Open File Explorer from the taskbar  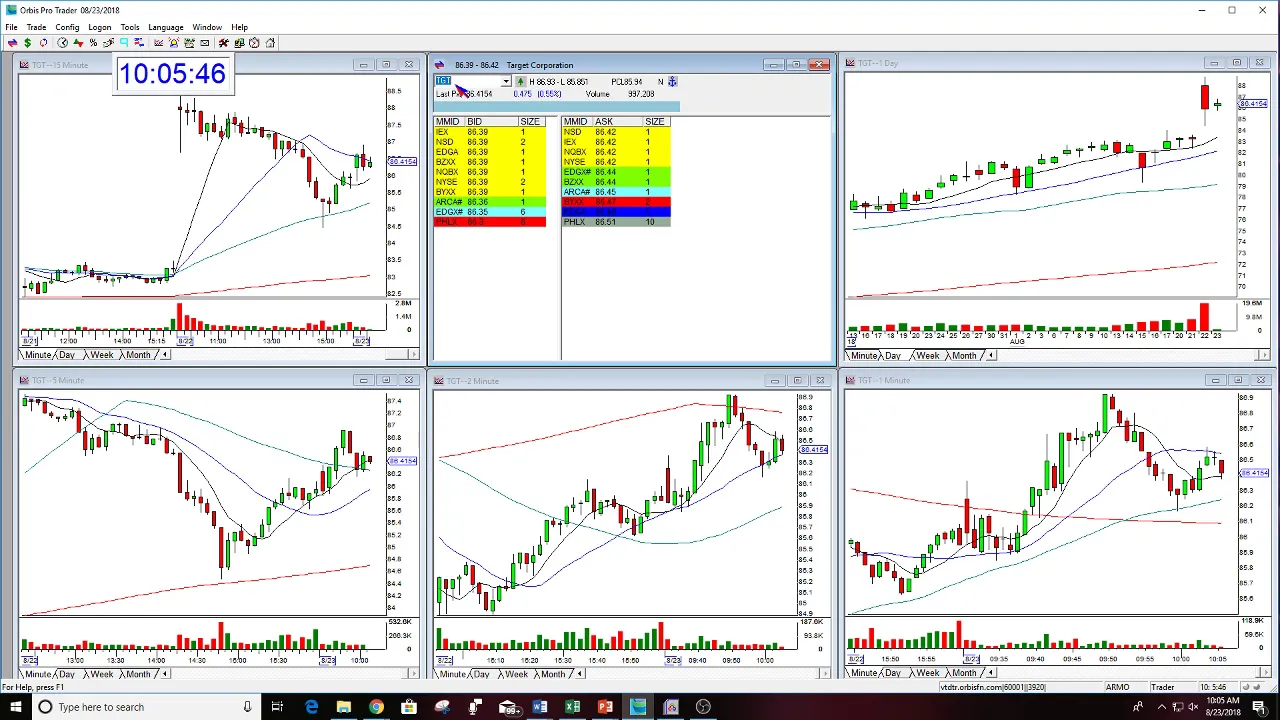coord(344,707)
